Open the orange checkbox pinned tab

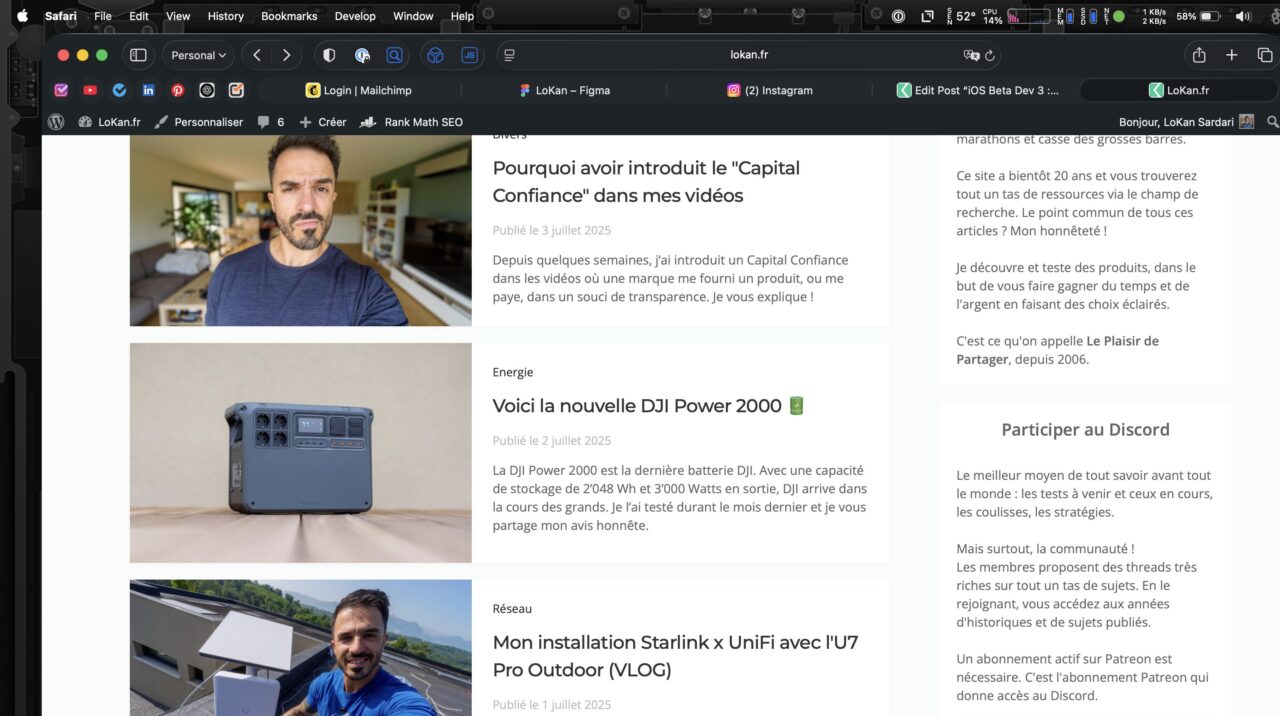point(236,90)
